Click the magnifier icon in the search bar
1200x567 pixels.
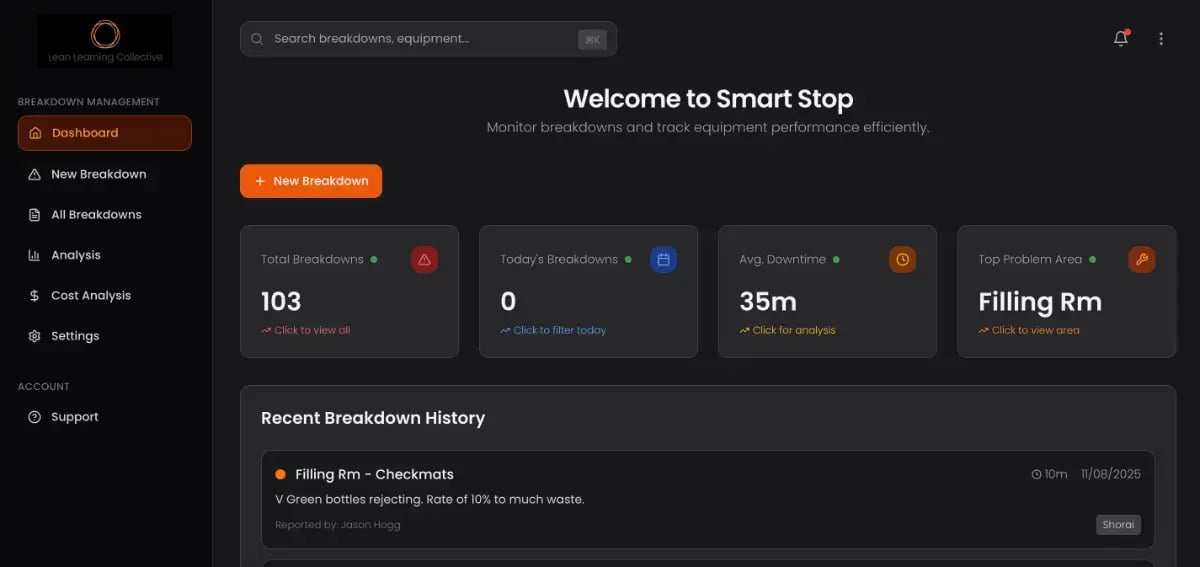pyautogui.click(x=257, y=39)
